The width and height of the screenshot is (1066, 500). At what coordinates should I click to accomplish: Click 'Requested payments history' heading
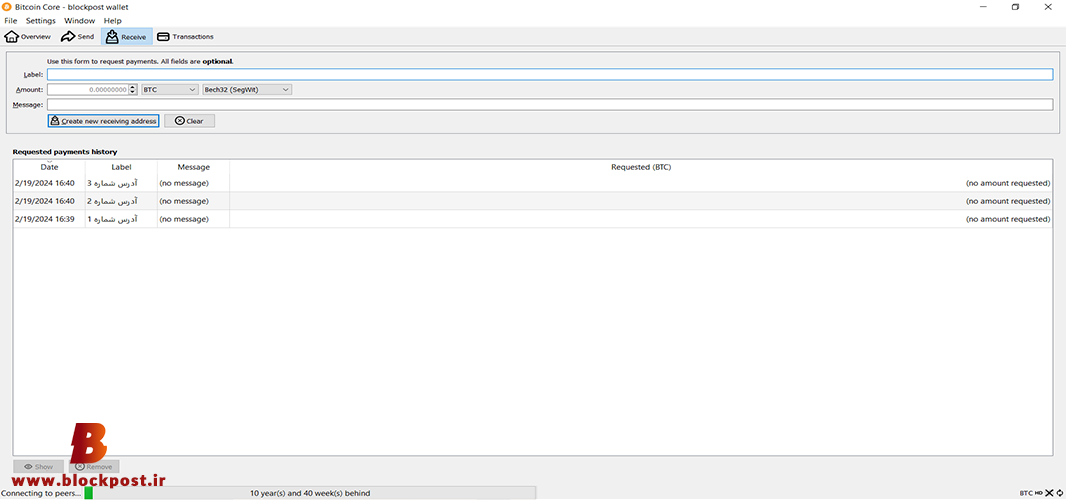[x=65, y=152]
